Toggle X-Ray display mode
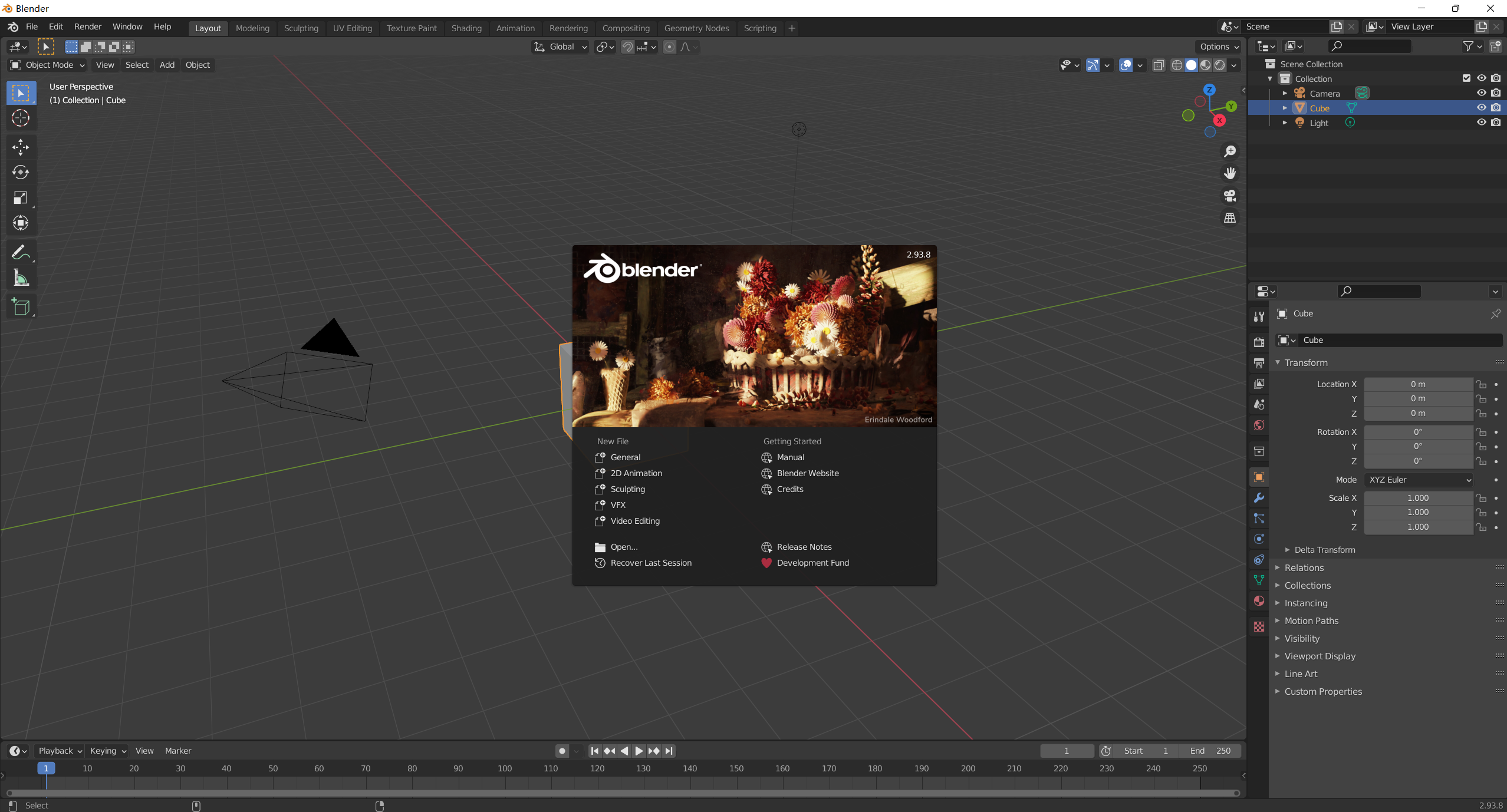Screen dimensions: 1507x812 click(1158, 65)
